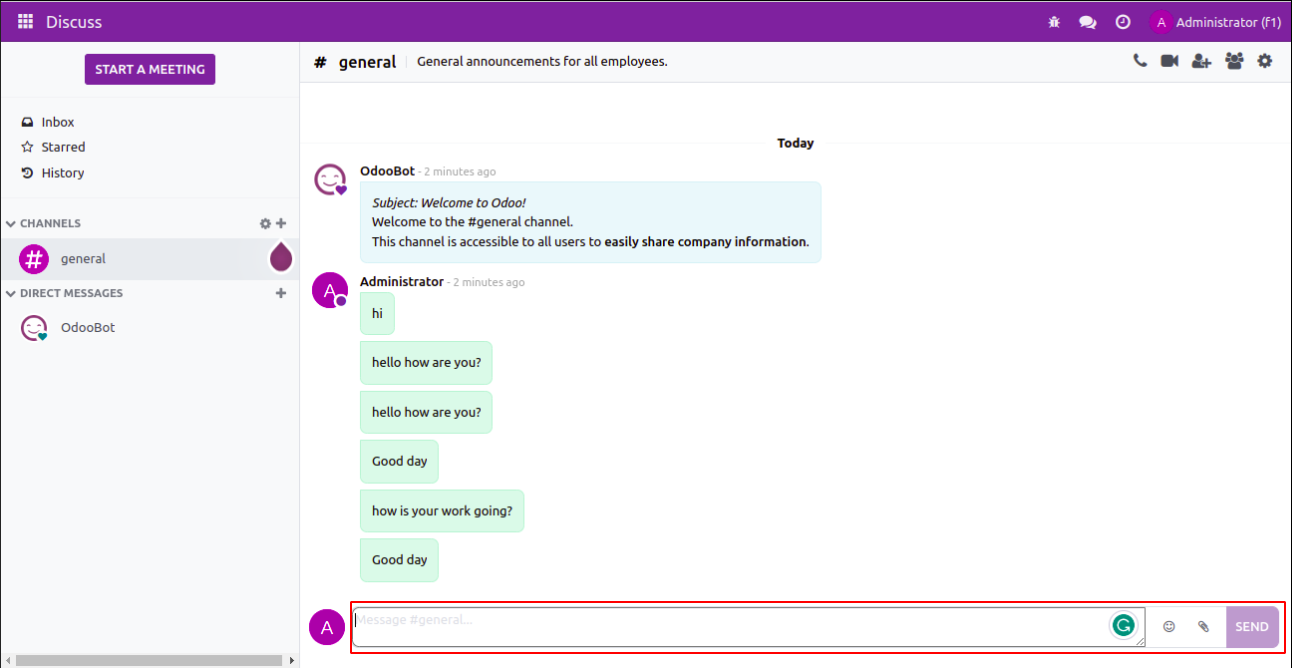Open the OdooBot direct message chat
Screen dimensions: 1292x668
pos(150,328)
